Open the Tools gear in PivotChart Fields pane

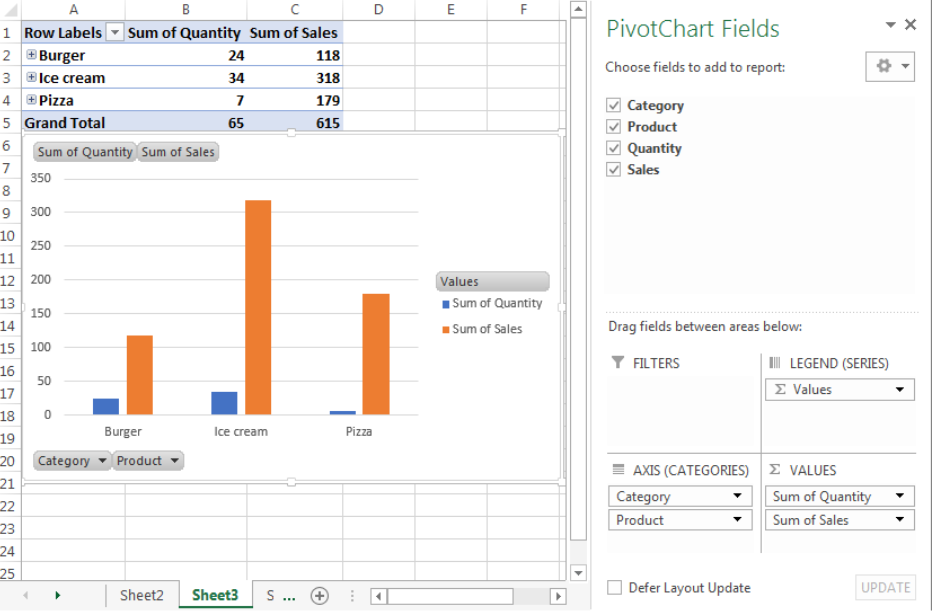[x=884, y=66]
